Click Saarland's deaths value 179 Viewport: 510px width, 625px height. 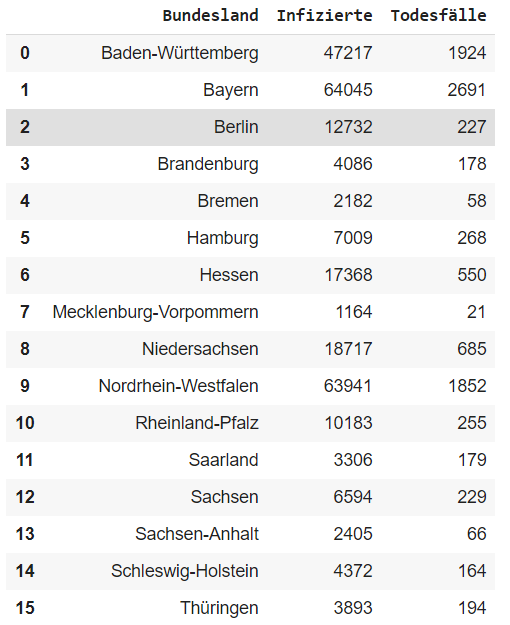(472, 460)
